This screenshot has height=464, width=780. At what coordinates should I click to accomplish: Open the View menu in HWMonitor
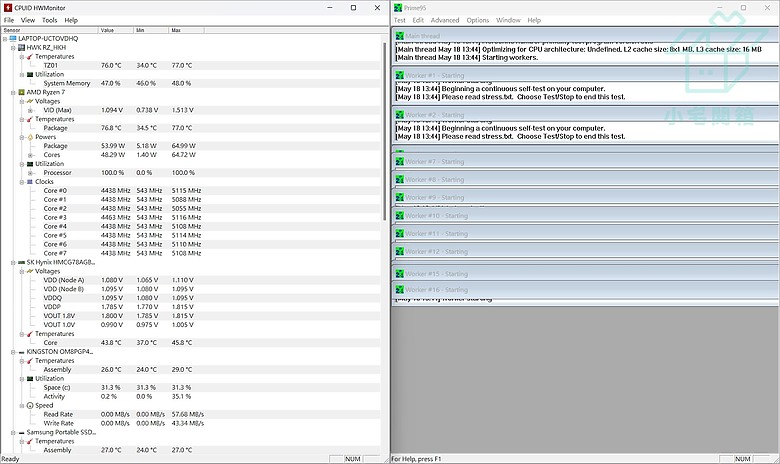click(x=28, y=20)
